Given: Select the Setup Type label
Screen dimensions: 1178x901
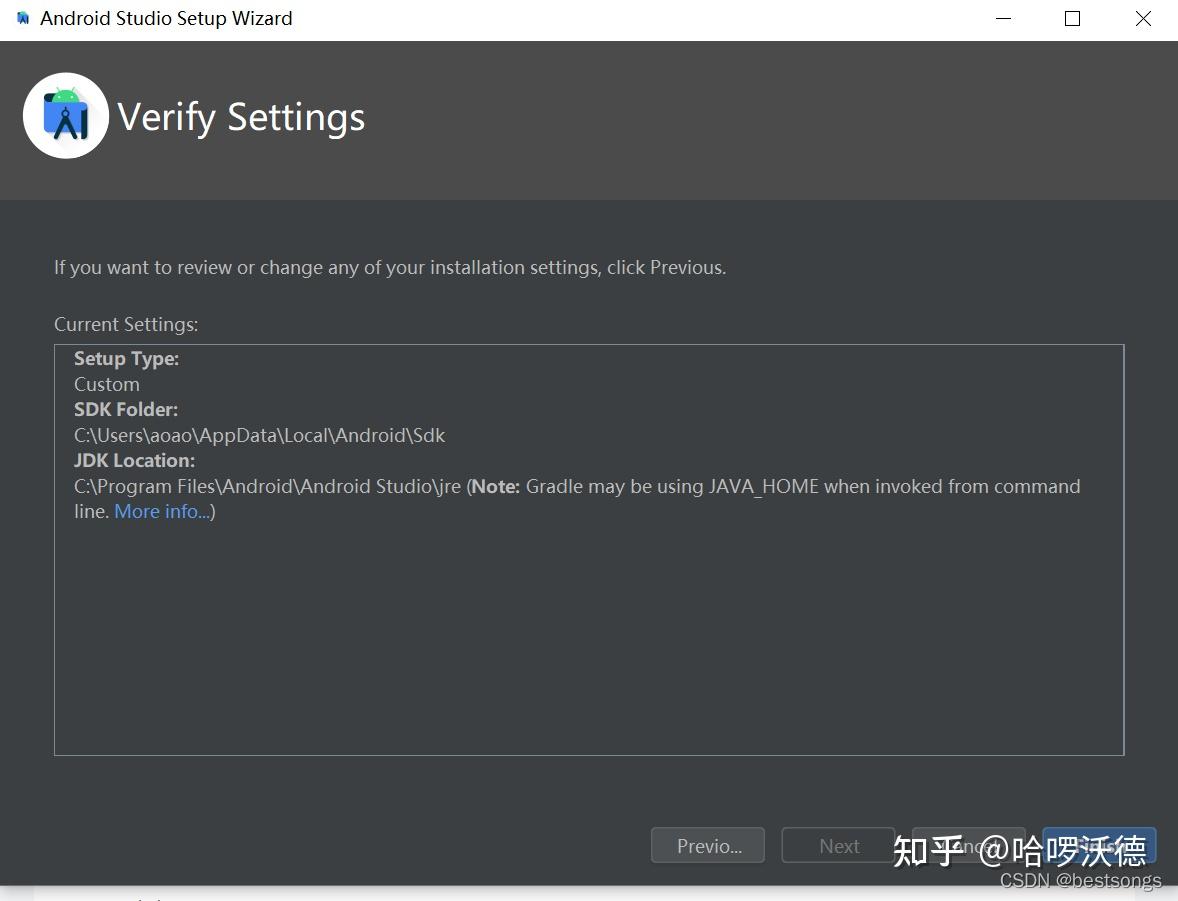Looking at the screenshot, I should pos(126,359).
